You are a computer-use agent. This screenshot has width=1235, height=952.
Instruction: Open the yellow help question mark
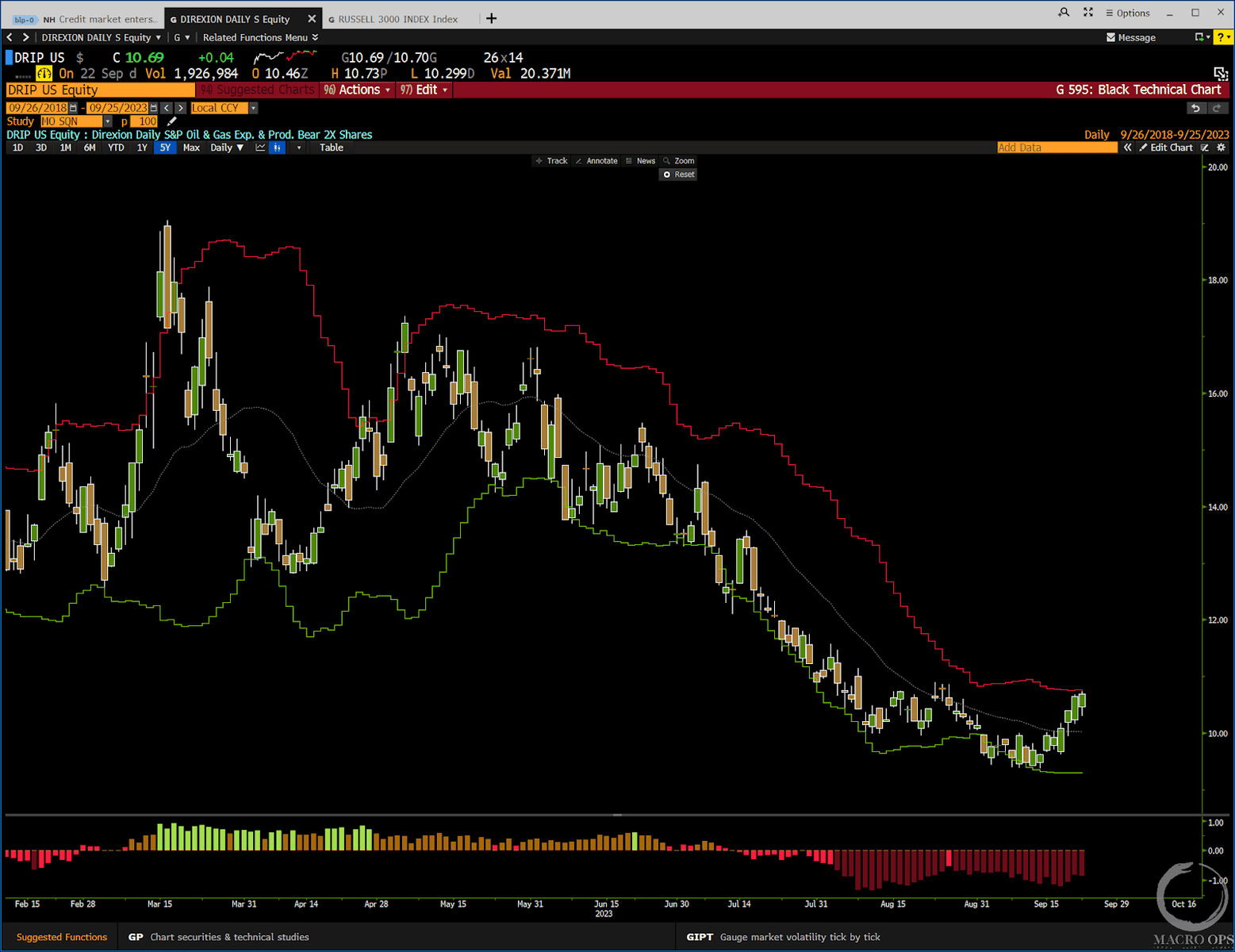1223,37
